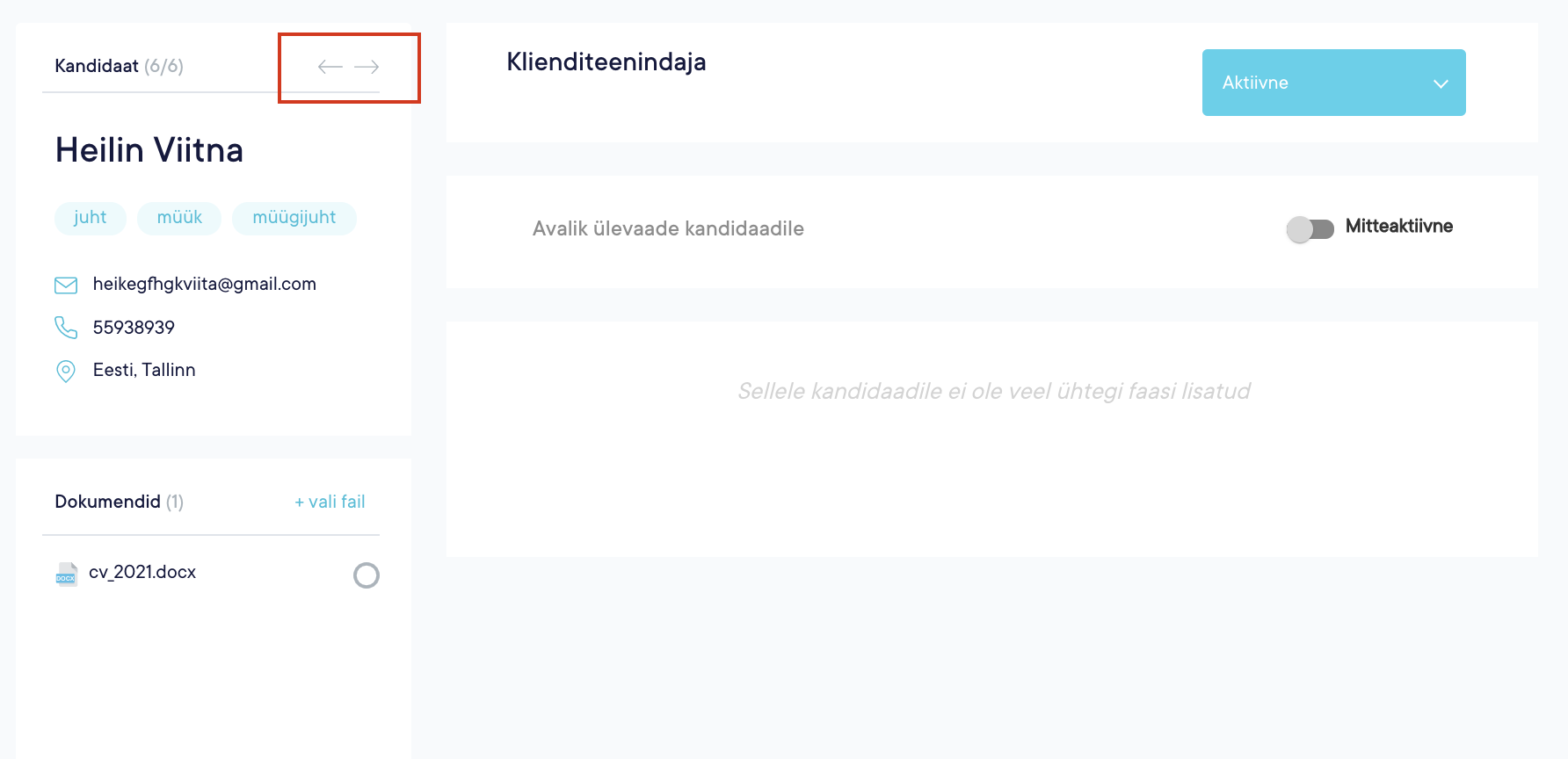Click the 'müük' tag
This screenshot has height=759, width=1568.
point(179,218)
